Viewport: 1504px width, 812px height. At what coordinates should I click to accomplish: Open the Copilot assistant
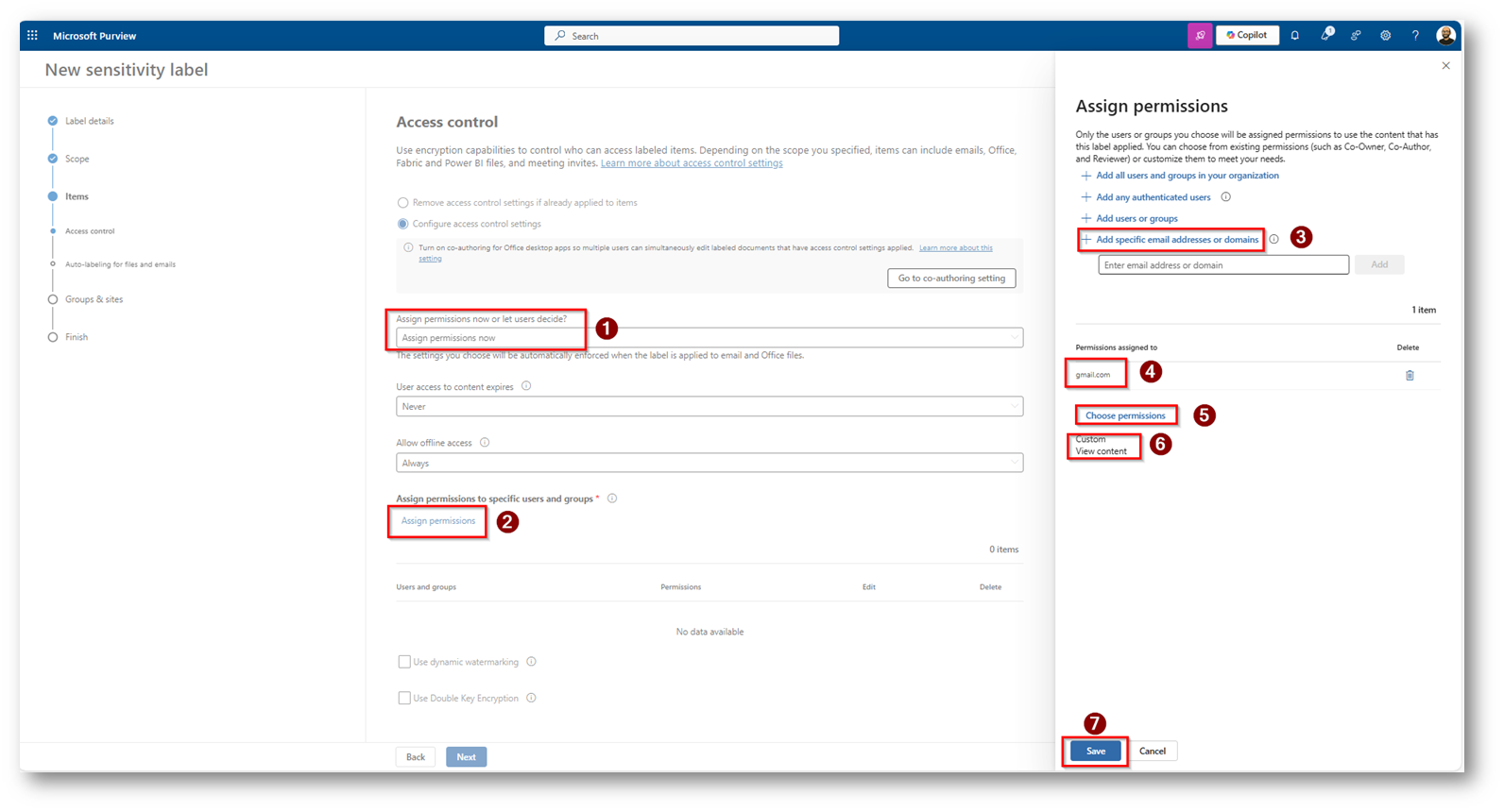point(1247,36)
